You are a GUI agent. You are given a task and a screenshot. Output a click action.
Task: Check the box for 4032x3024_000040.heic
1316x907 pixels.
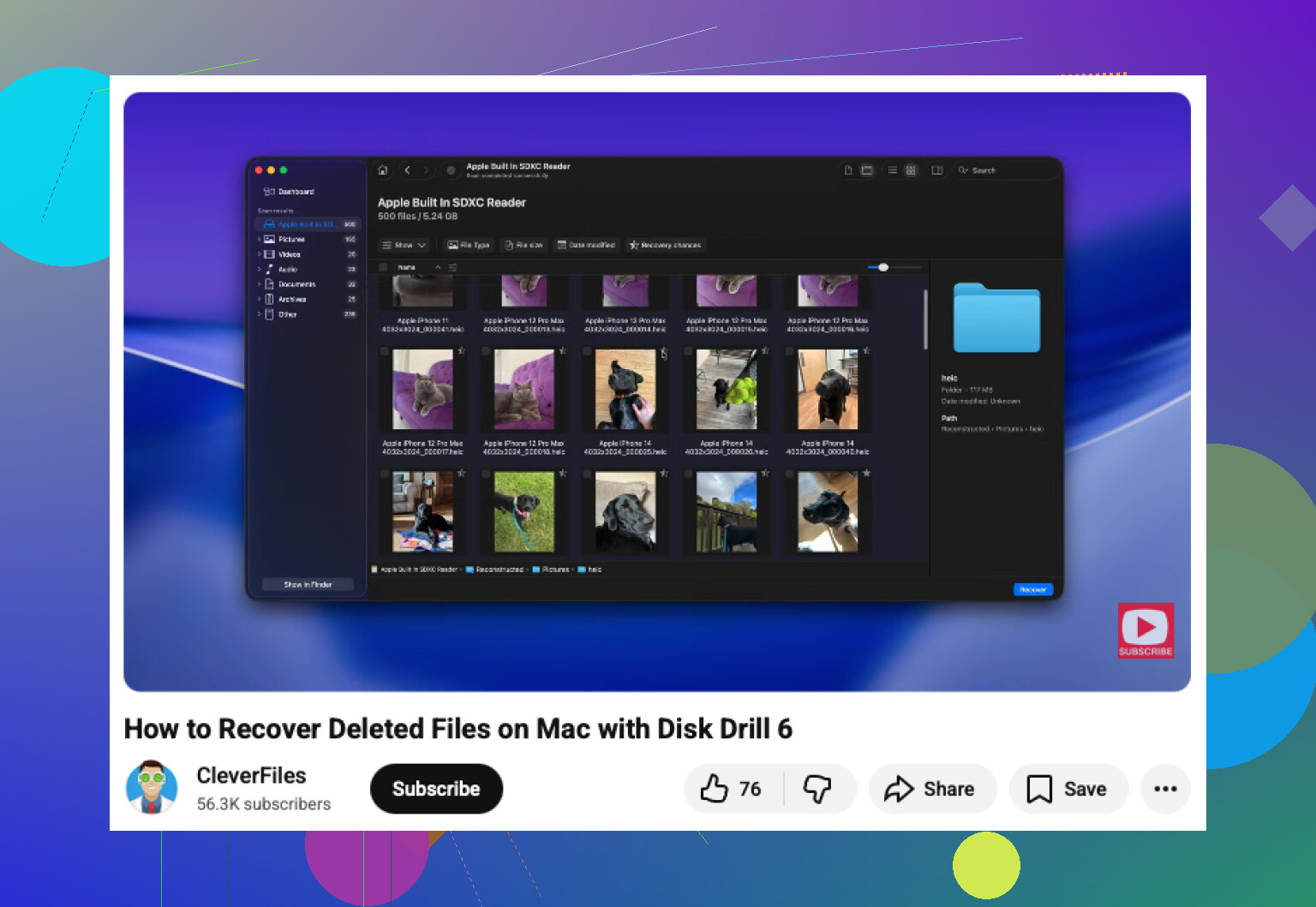coord(789,351)
